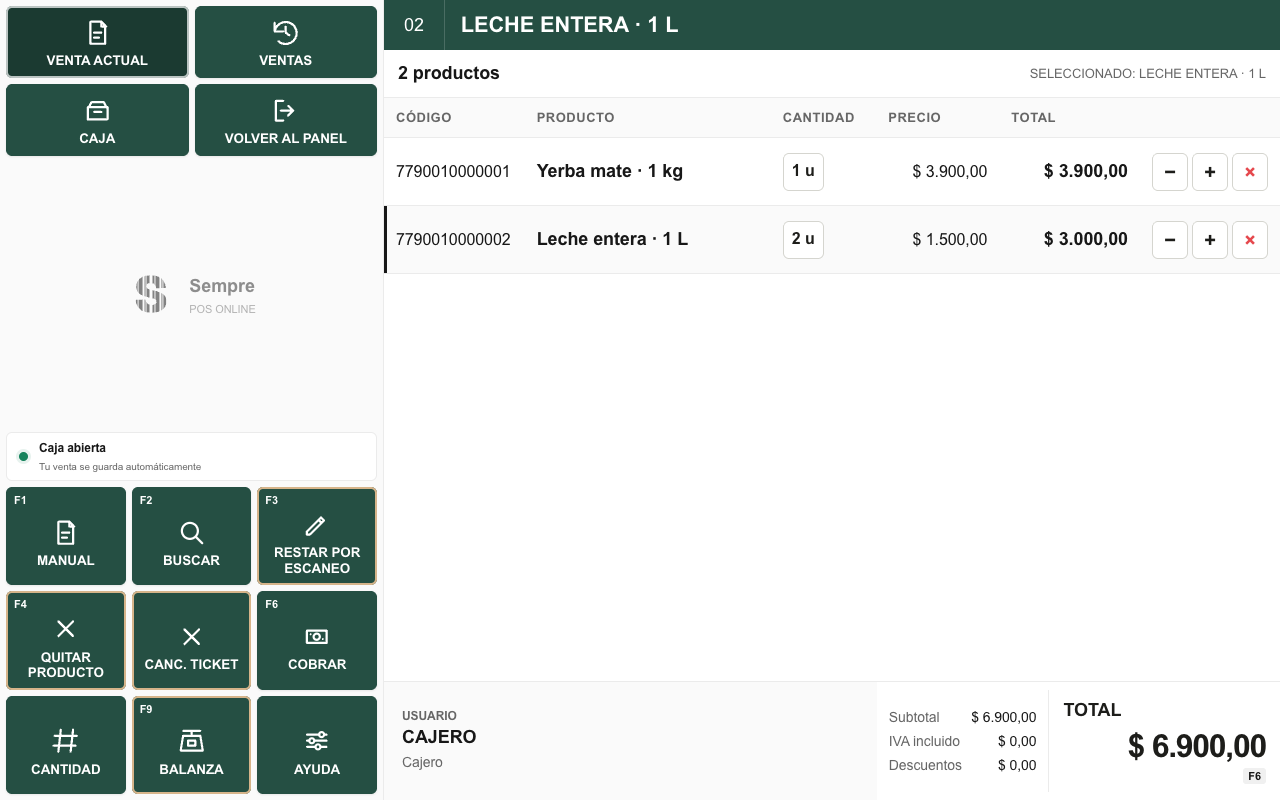Click the 2 productos count label
Screen dimensions: 1280x800
click(449, 73)
